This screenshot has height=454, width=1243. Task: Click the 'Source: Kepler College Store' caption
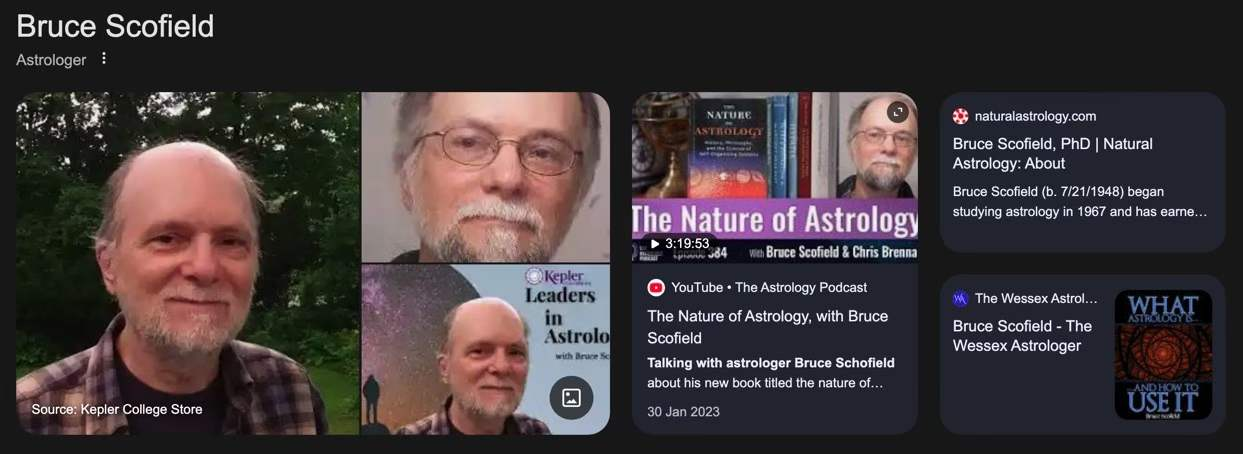coord(117,409)
